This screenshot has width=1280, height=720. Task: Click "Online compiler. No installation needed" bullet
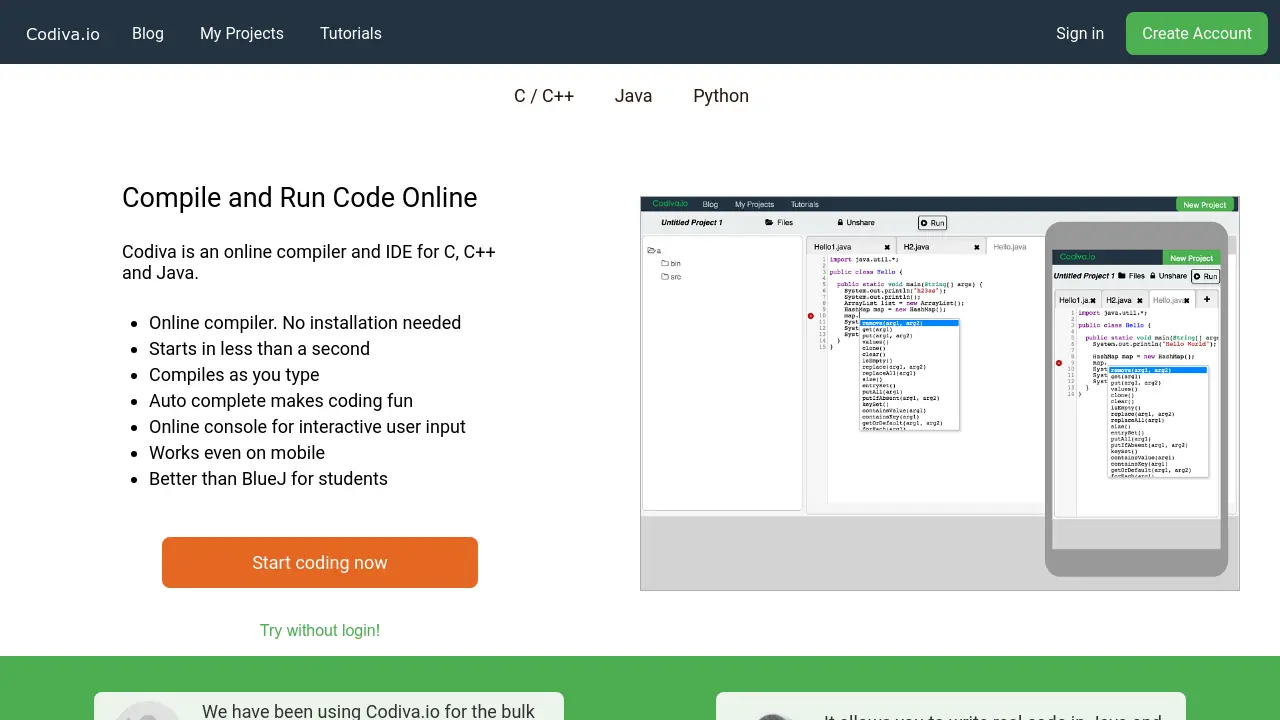point(305,323)
